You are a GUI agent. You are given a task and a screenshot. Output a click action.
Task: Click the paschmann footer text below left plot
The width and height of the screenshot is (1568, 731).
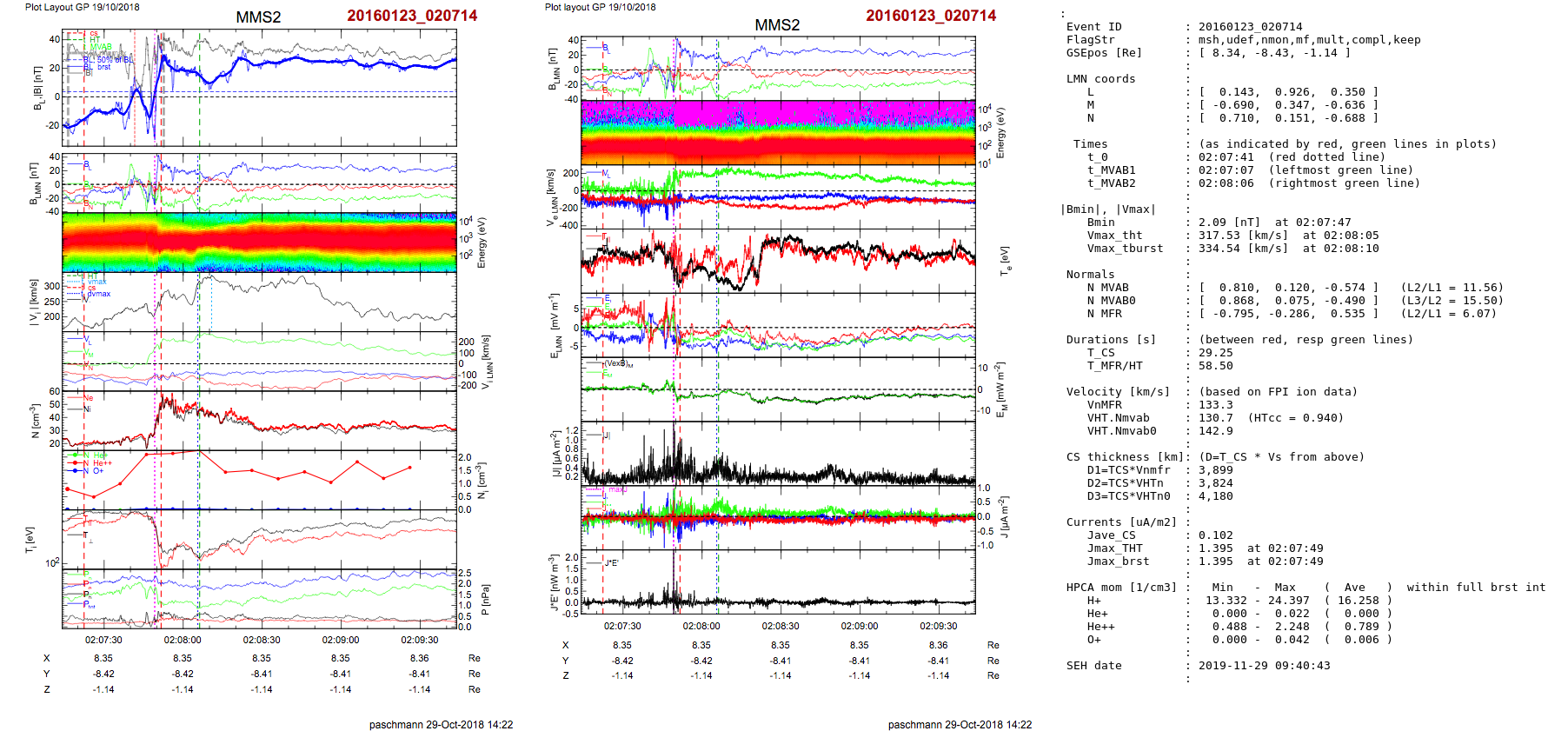point(441,724)
